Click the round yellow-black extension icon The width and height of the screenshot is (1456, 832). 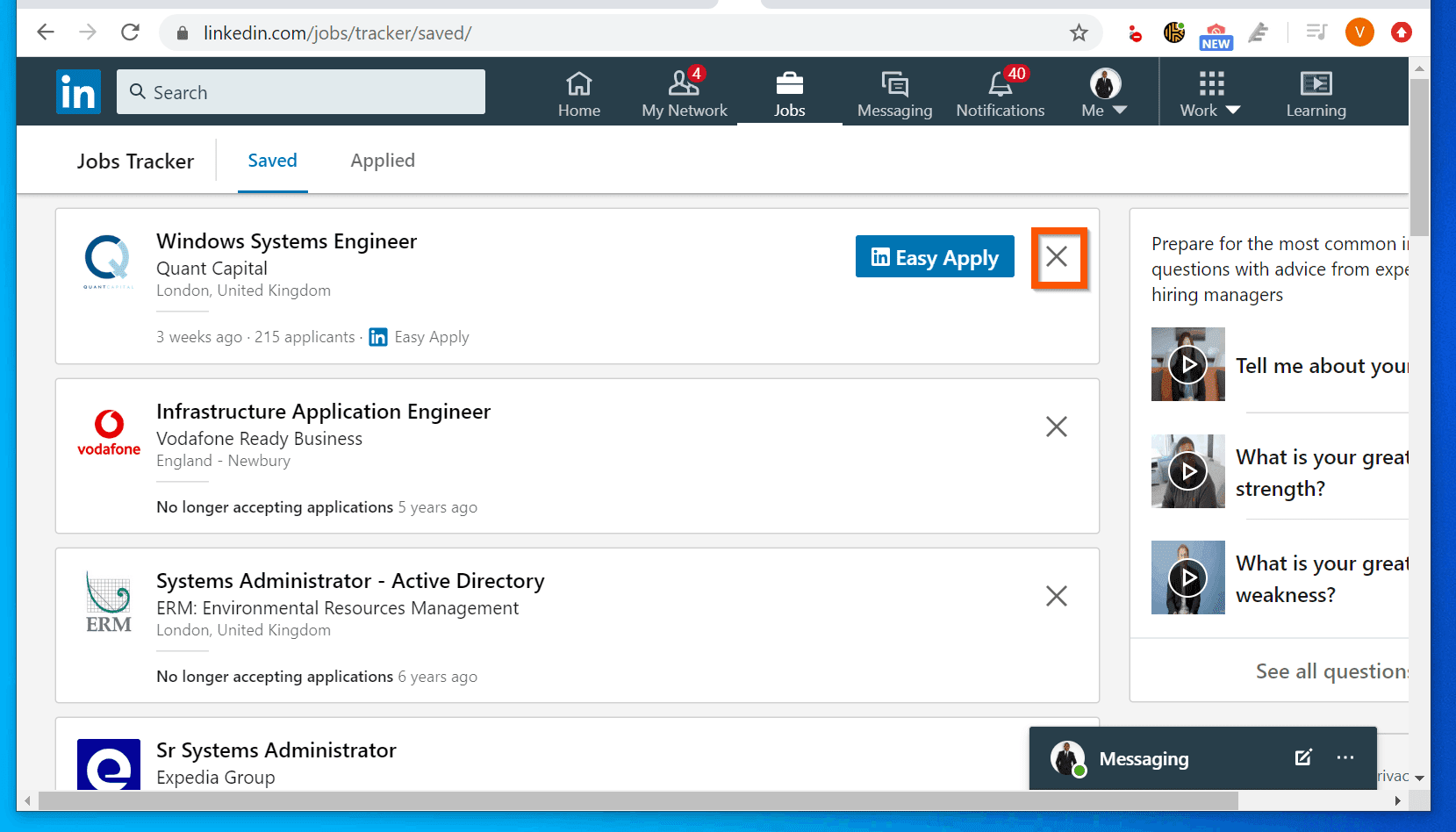pos(1174,32)
